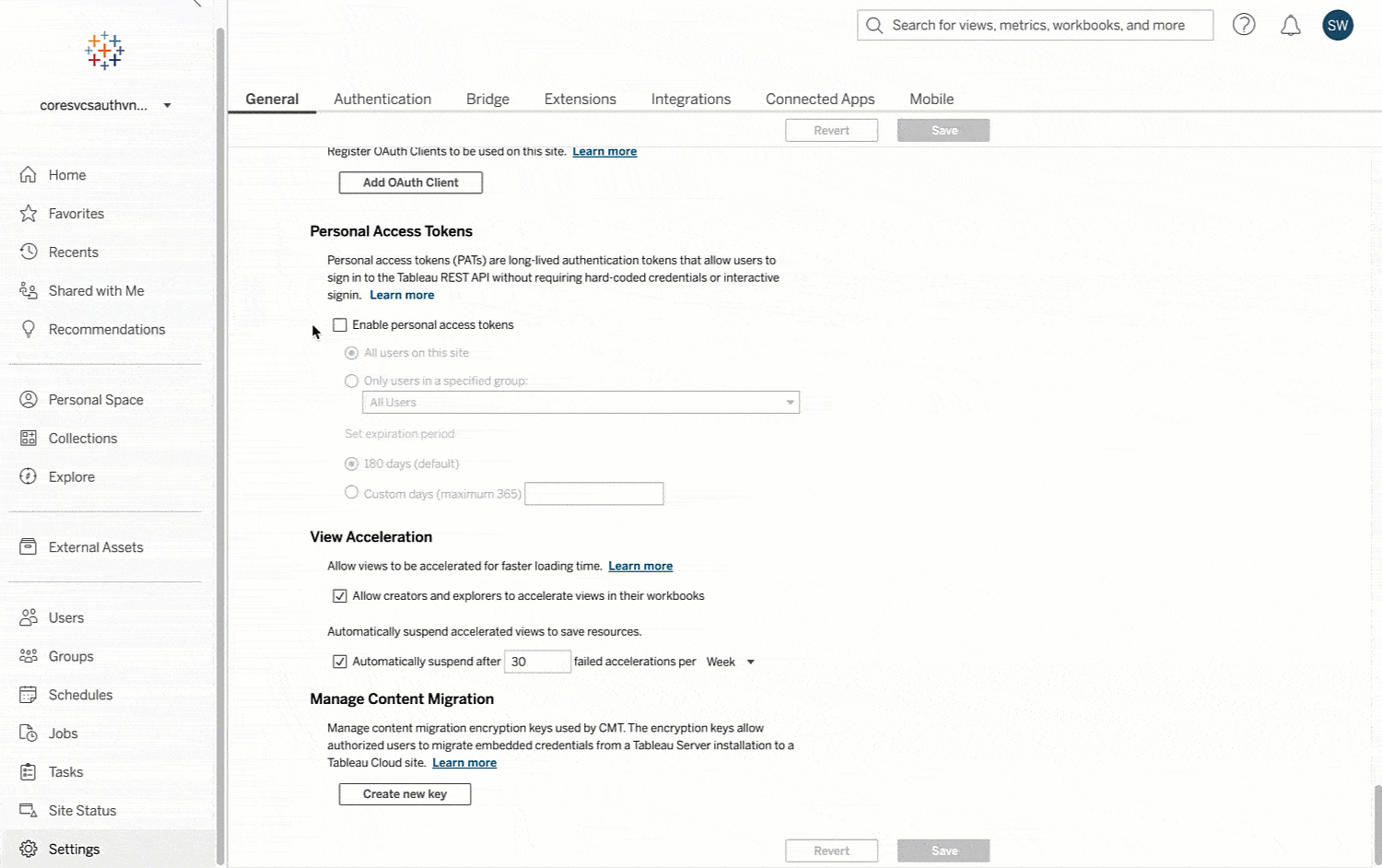
Task: Expand the site name dropdown
Action: pyautogui.click(x=167, y=105)
